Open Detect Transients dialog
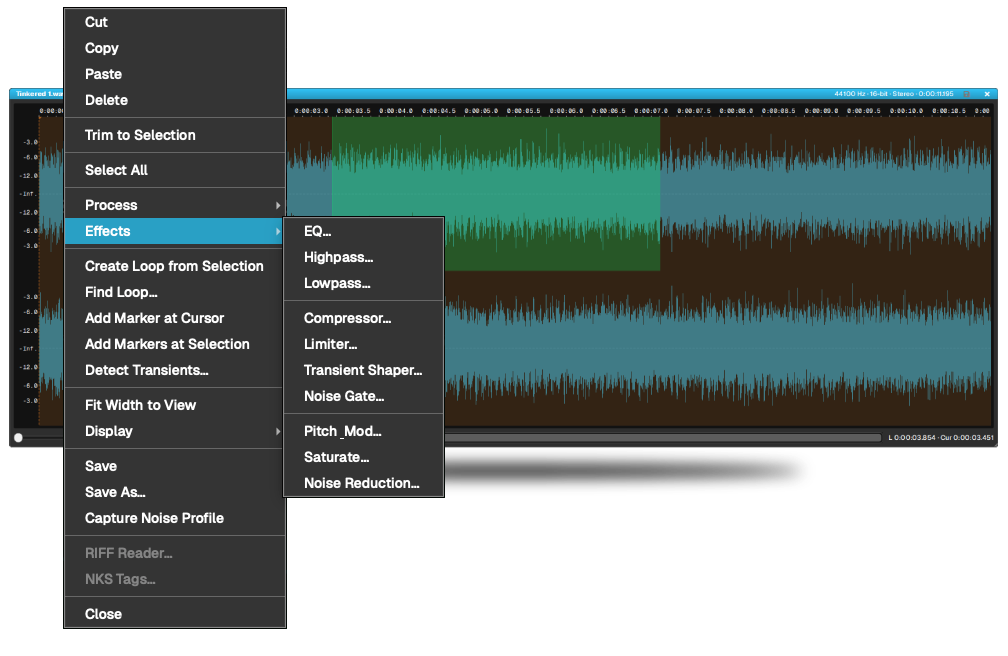Viewport: 1008px width, 656px height. point(175,370)
